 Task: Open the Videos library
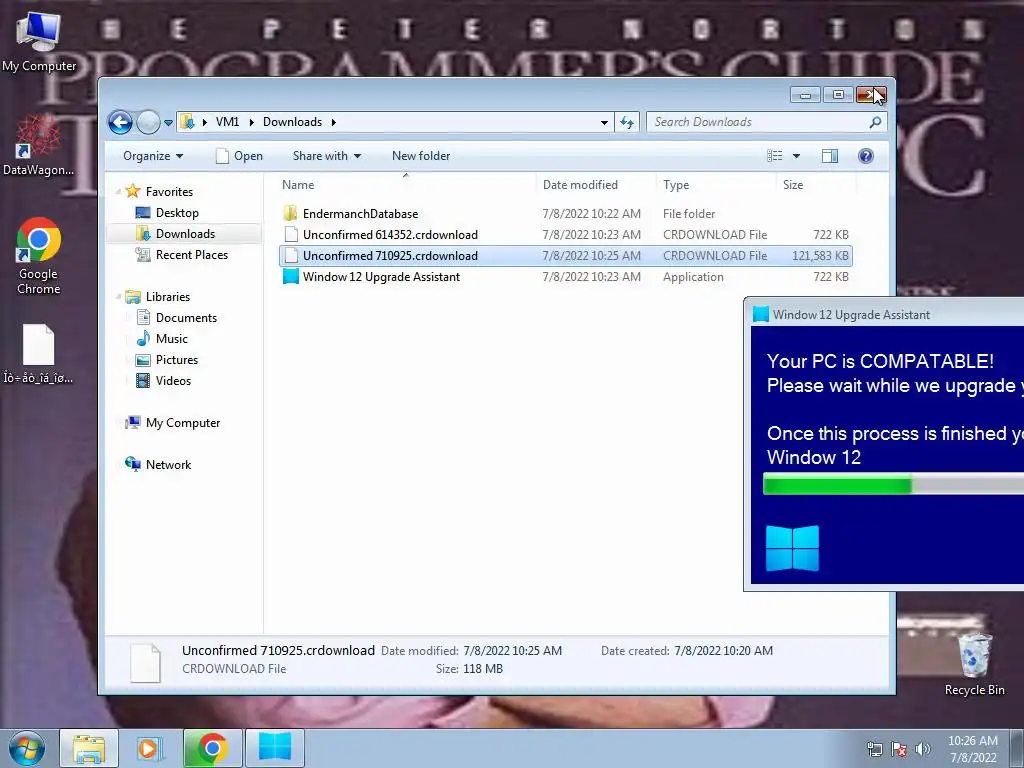click(173, 381)
